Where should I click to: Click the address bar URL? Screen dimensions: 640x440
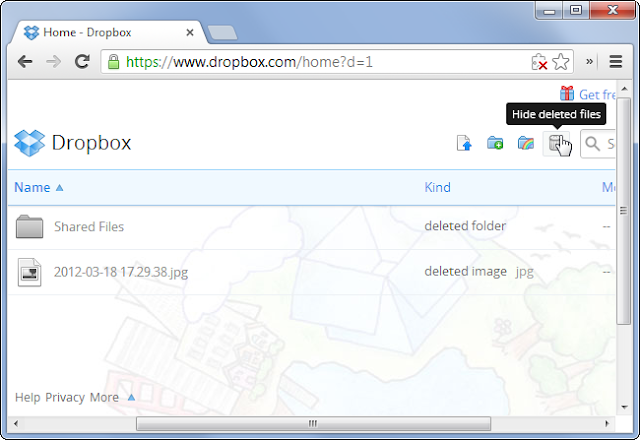click(249, 62)
